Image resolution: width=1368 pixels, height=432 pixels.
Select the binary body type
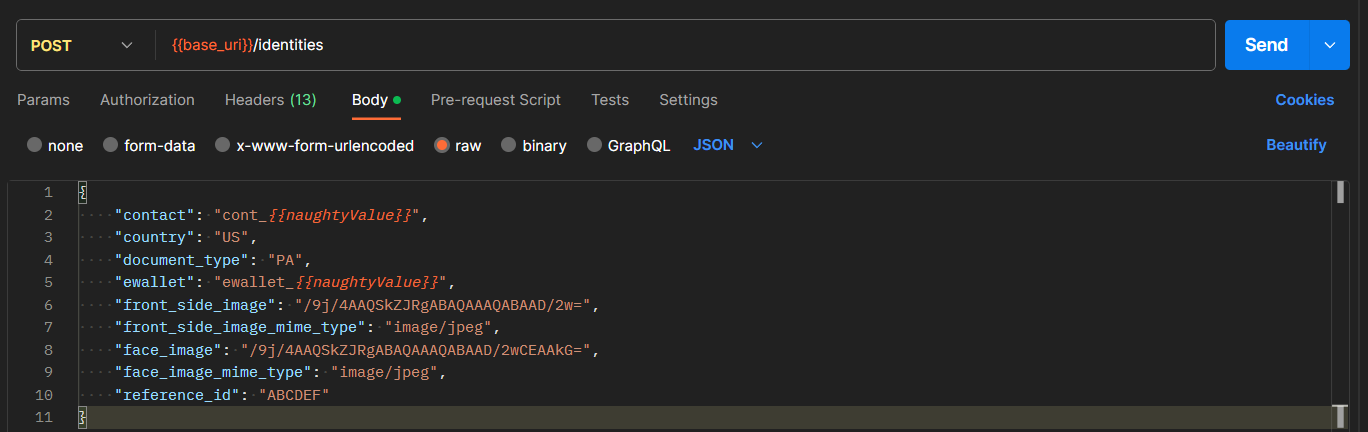533,145
